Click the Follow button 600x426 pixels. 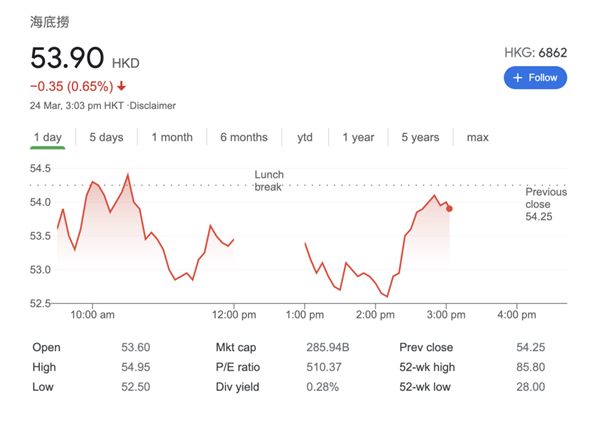point(535,78)
